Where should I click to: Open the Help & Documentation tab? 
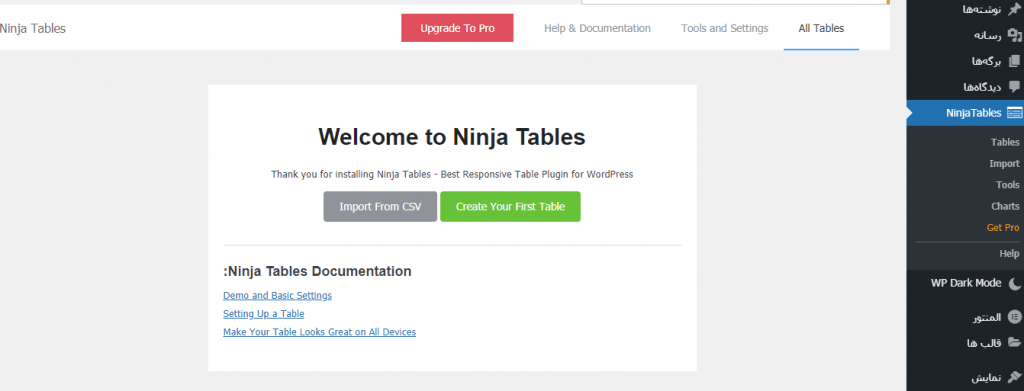coord(597,29)
